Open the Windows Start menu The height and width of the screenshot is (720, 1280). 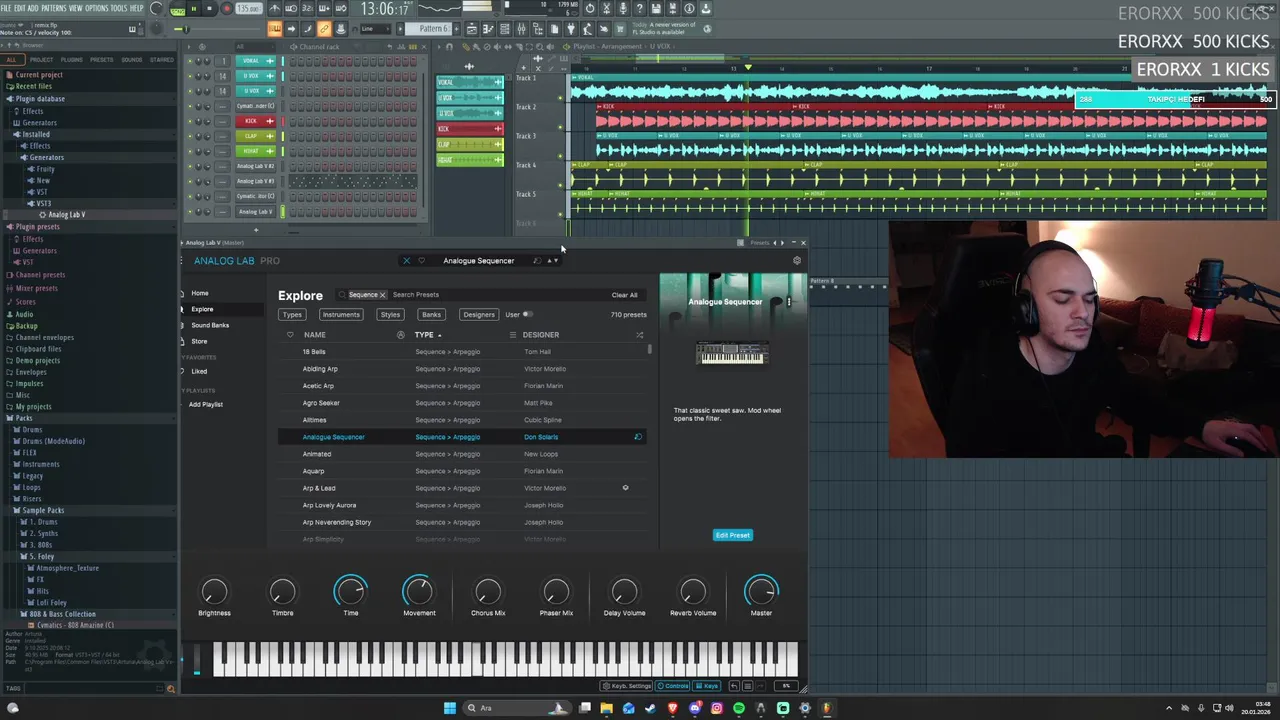[449, 708]
